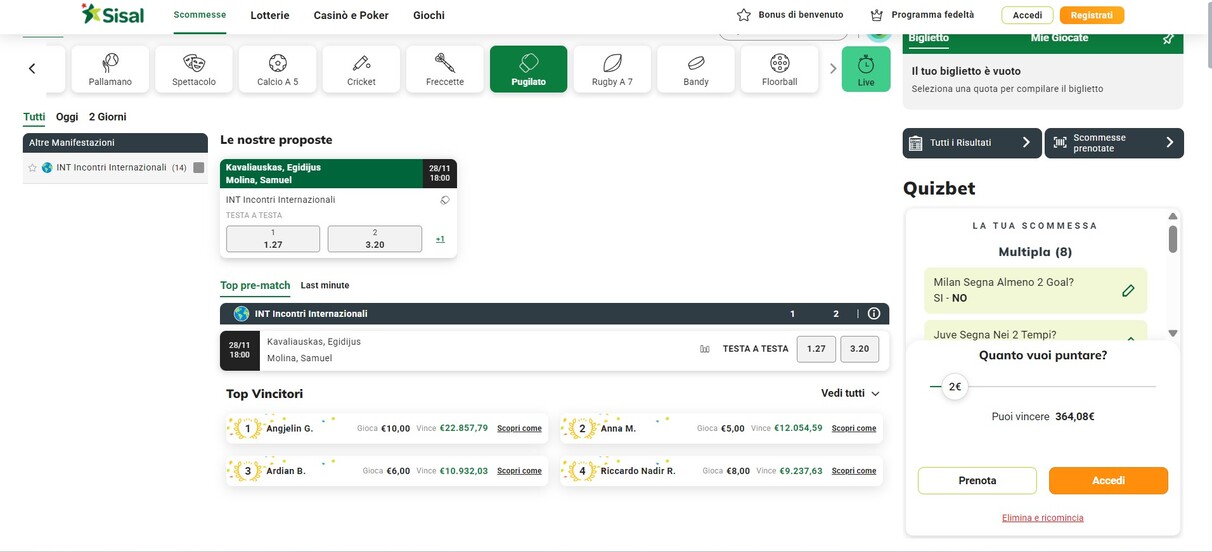Click the globe icon in INT Incontri header
1212x552 pixels.
(x=241, y=313)
